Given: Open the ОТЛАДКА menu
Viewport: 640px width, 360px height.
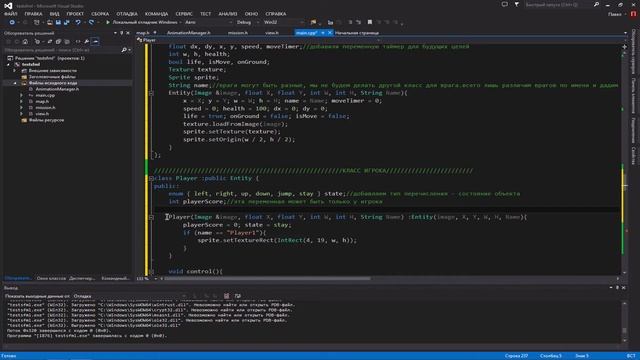Looking at the screenshot, I should [127, 14].
